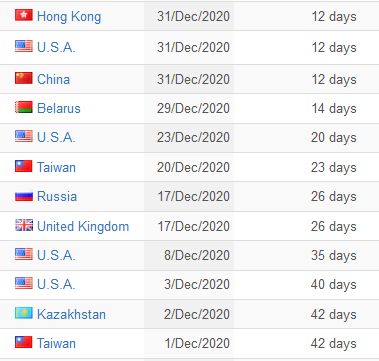This screenshot has width=379, height=361.
Task: Open the Taiwan link dated 1/Dec/2020
Action: pyautogui.click(x=56, y=343)
